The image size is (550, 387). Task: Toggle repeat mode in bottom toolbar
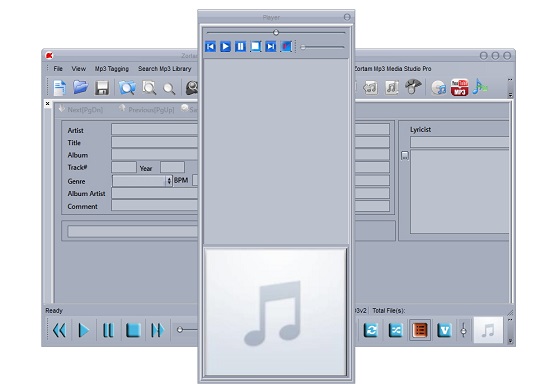pyautogui.click(x=371, y=330)
